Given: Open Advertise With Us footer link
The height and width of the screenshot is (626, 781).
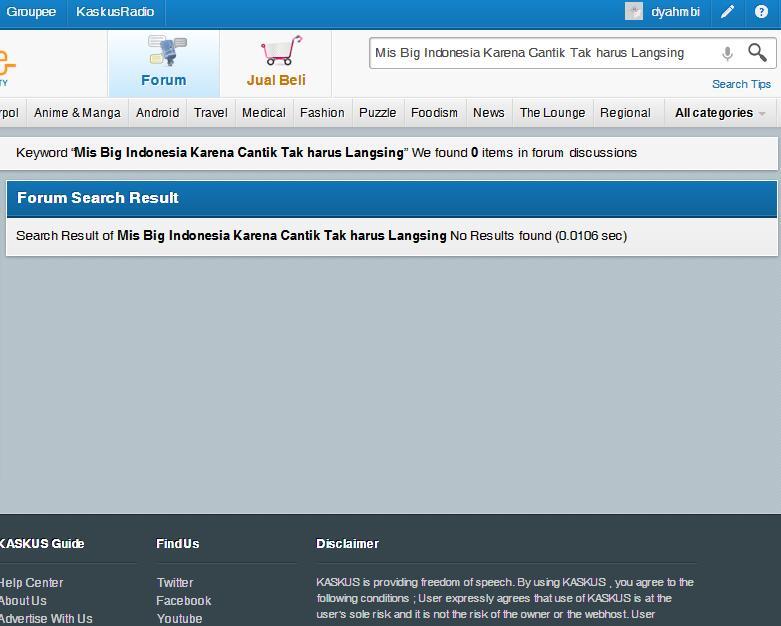Looking at the screenshot, I should pos(46,619).
